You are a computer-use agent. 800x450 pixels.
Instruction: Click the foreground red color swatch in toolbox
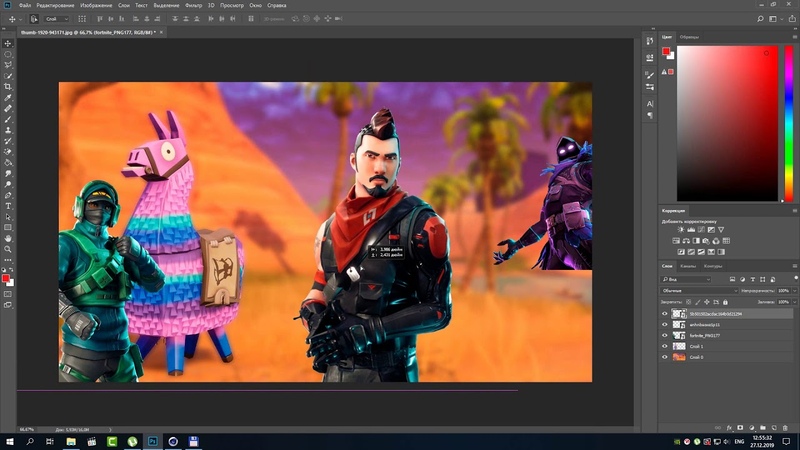click(x=6, y=278)
